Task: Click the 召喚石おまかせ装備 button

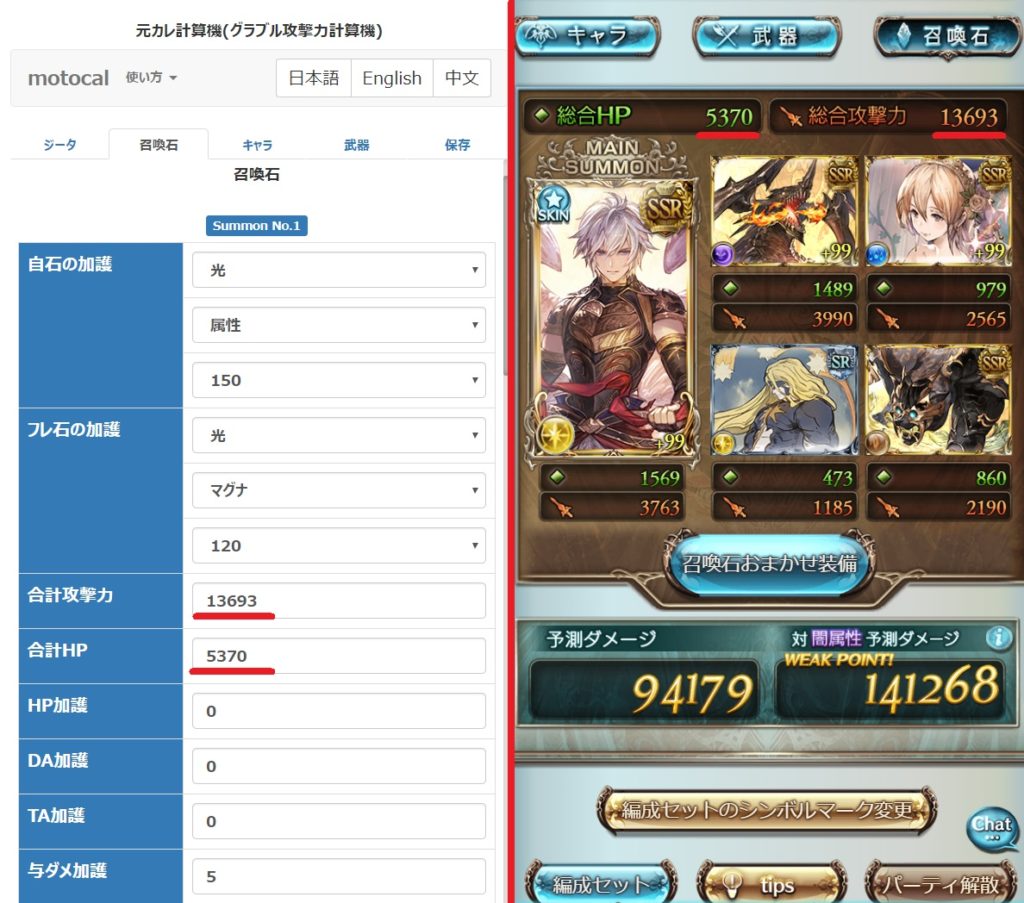Action: 769,563
